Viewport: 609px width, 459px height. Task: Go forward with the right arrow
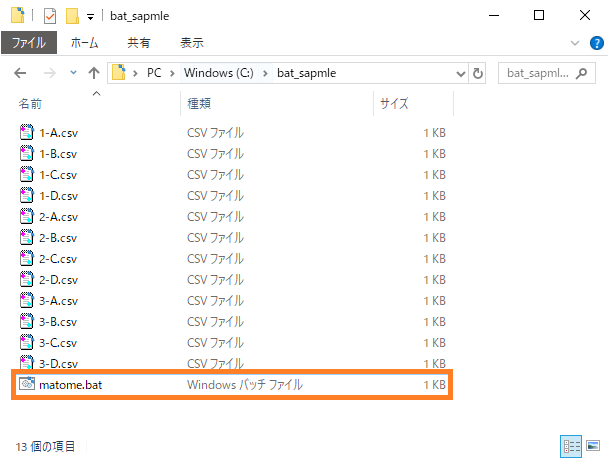(x=49, y=73)
